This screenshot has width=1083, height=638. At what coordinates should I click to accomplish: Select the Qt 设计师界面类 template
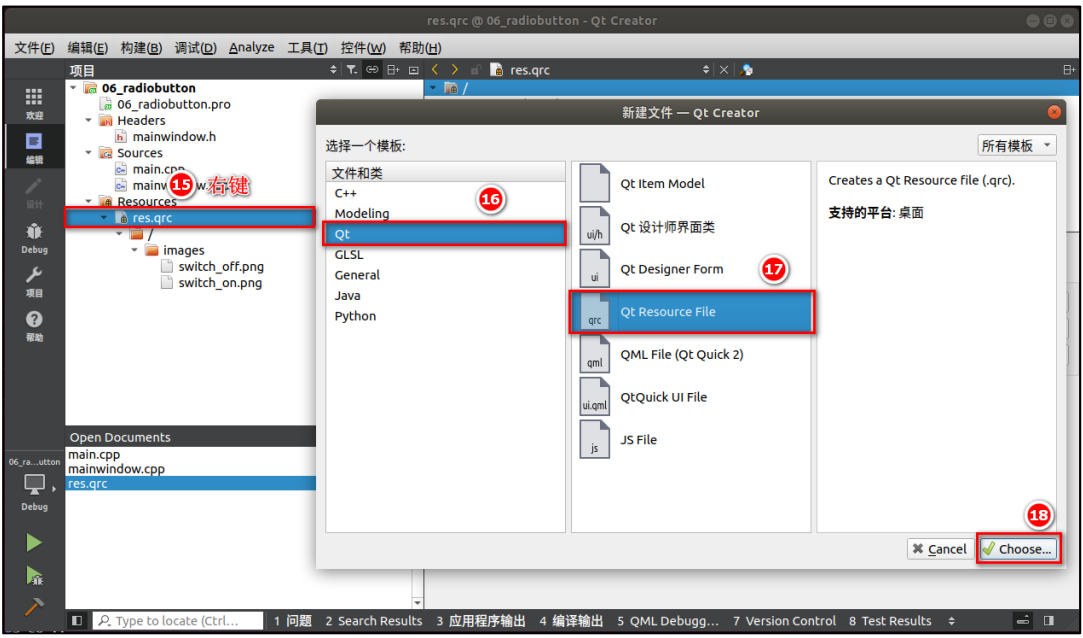(691, 227)
